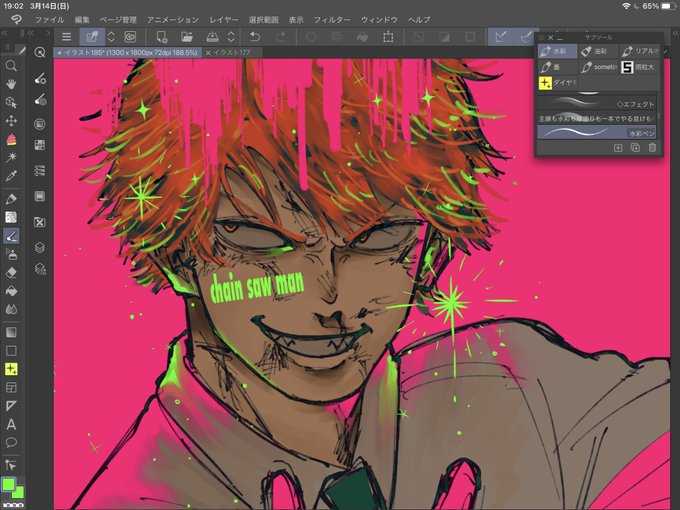Open the ヘルプ menu

click(x=419, y=20)
